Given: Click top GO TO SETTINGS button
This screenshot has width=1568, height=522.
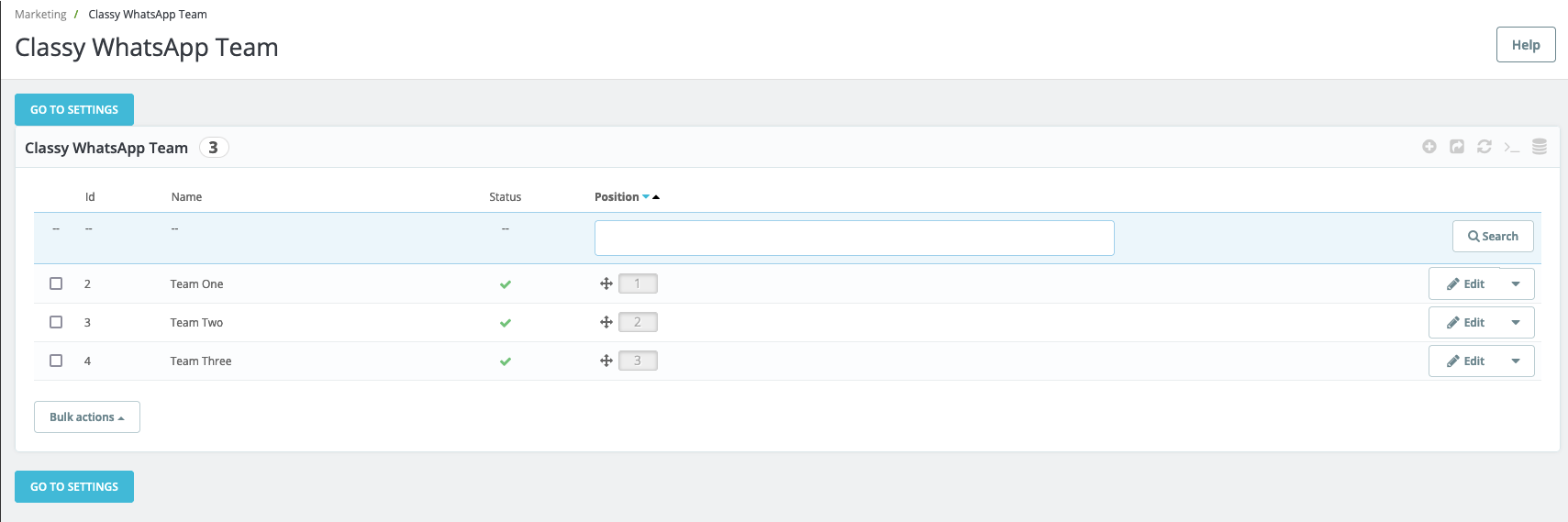Looking at the screenshot, I should coord(74,109).
